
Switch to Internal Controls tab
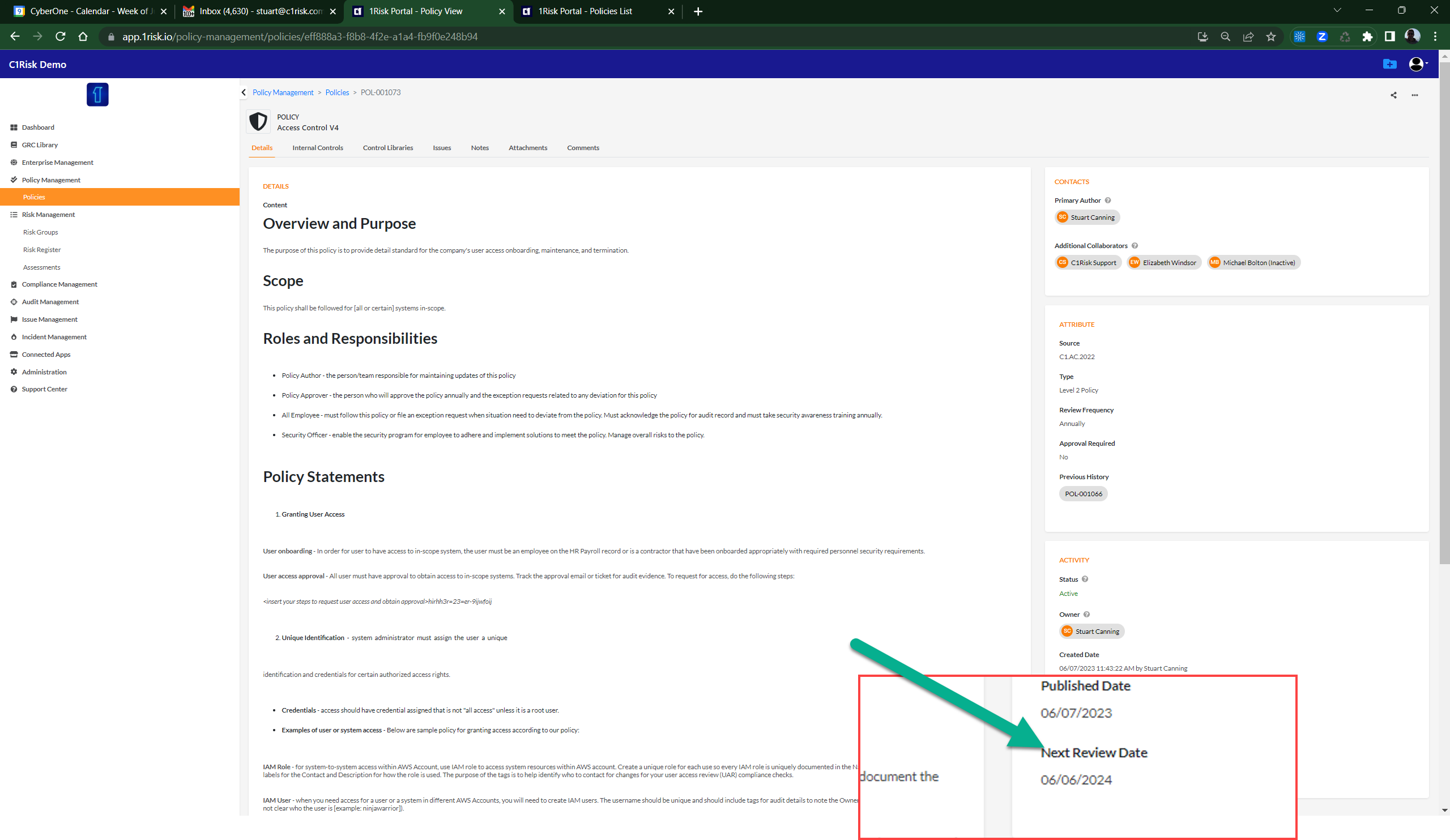[x=318, y=148]
